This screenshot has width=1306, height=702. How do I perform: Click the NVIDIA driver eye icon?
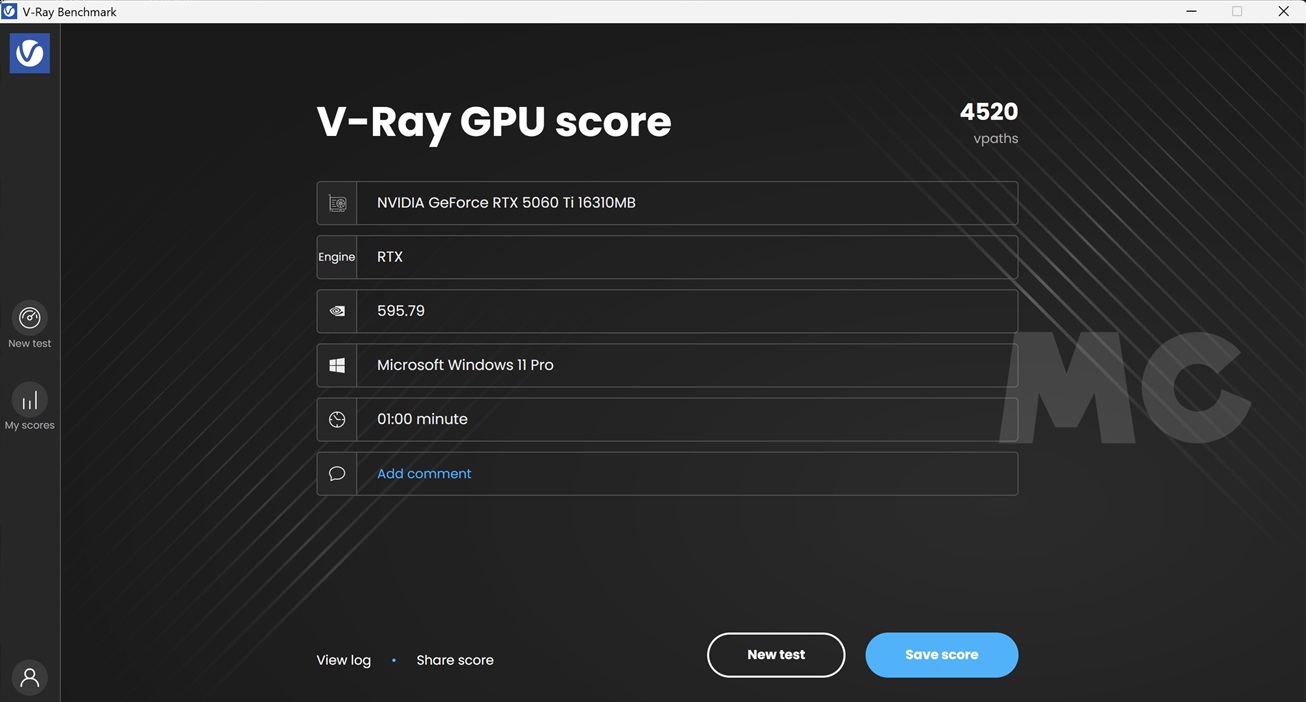click(337, 311)
